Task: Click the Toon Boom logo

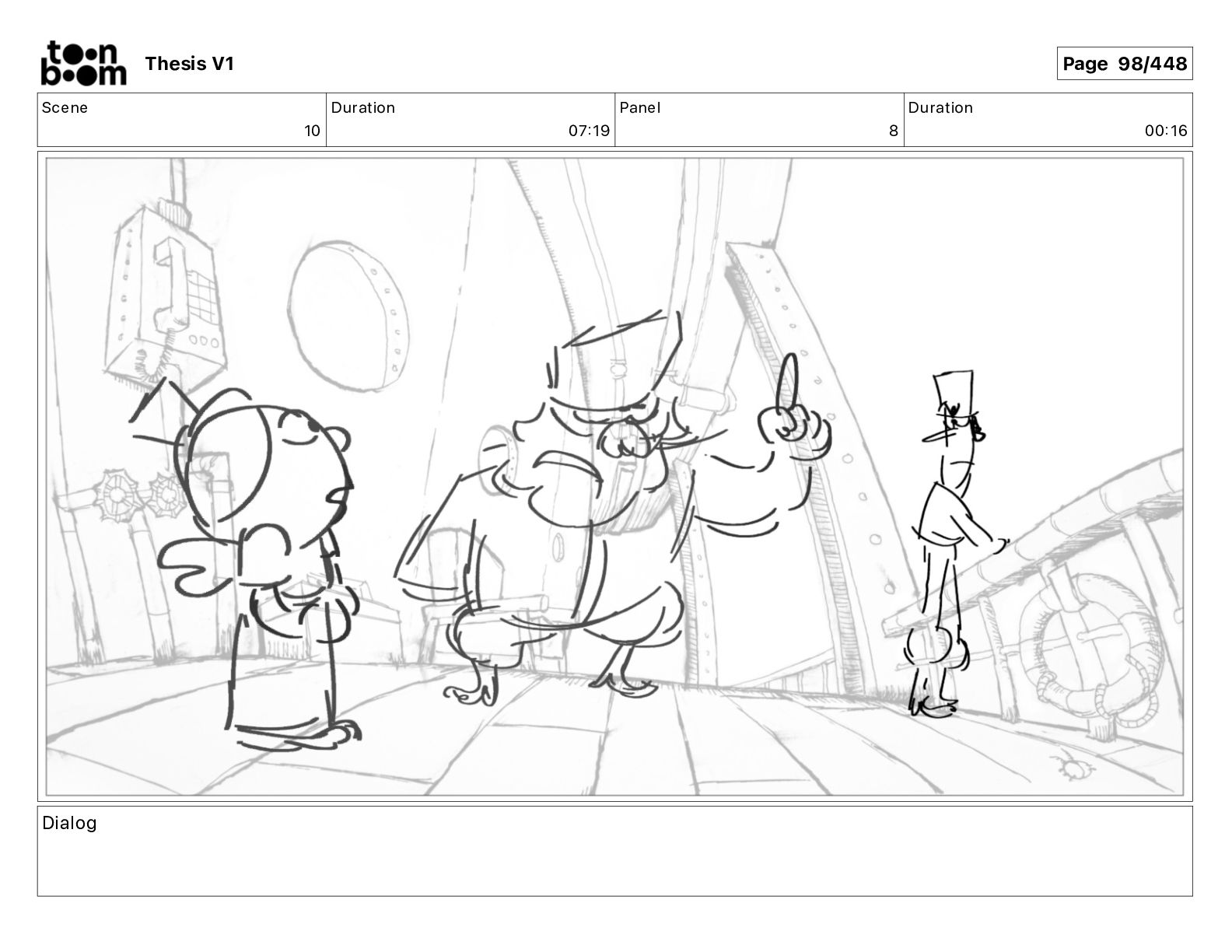Action: tap(83, 63)
